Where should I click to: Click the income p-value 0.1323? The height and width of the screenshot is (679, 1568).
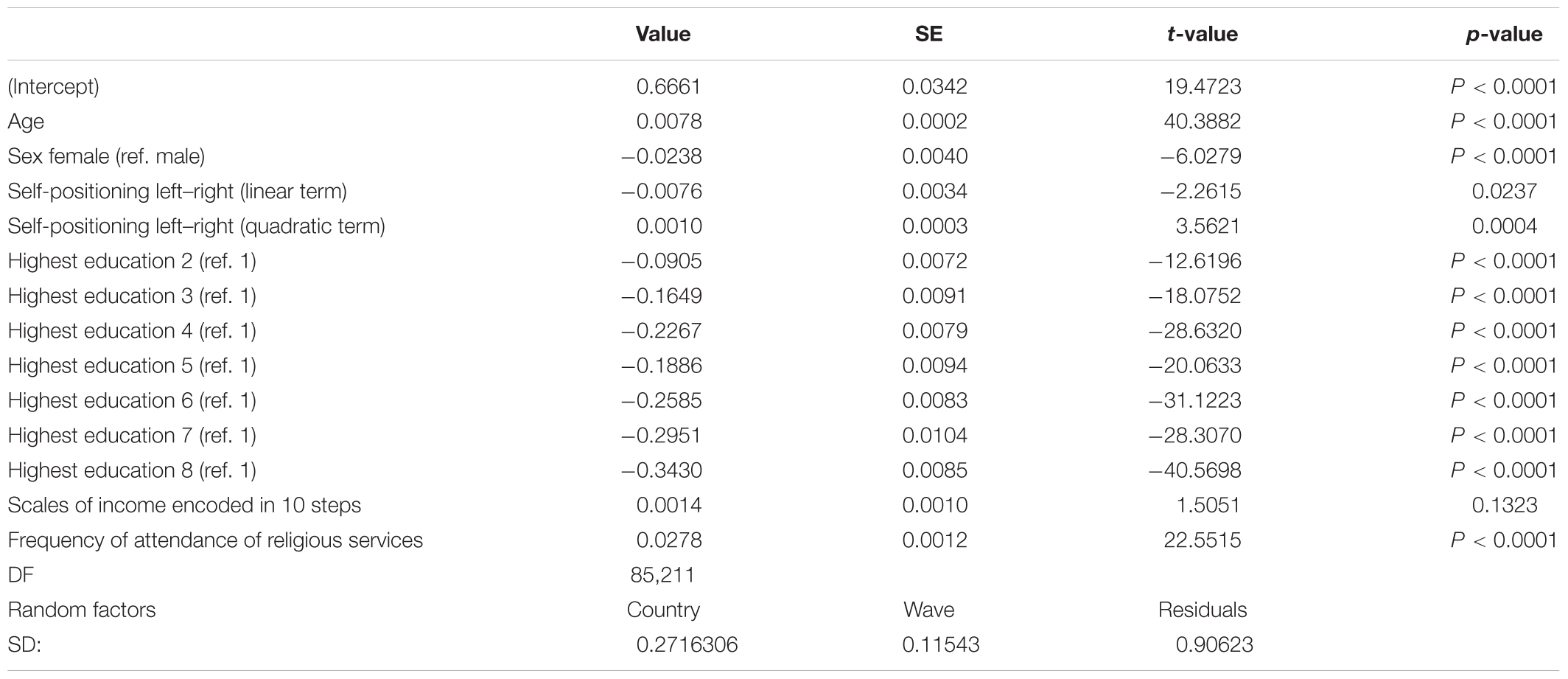pos(1505,505)
